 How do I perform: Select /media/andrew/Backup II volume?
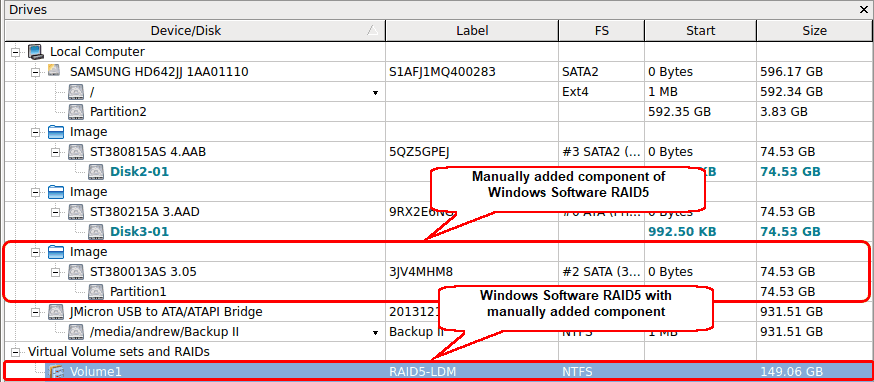click(x=164, y=332)
